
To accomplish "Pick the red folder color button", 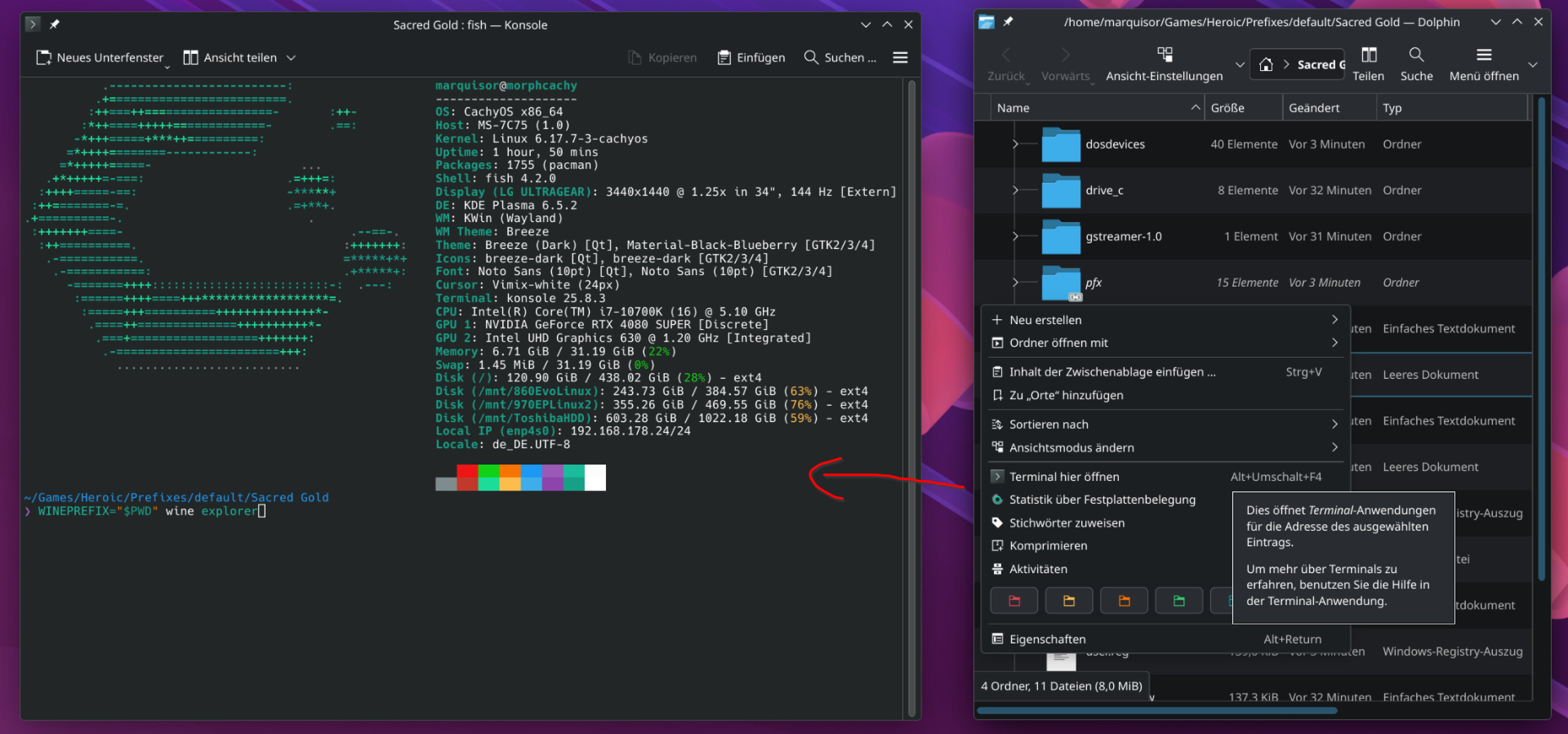I will click(1014, 601).
